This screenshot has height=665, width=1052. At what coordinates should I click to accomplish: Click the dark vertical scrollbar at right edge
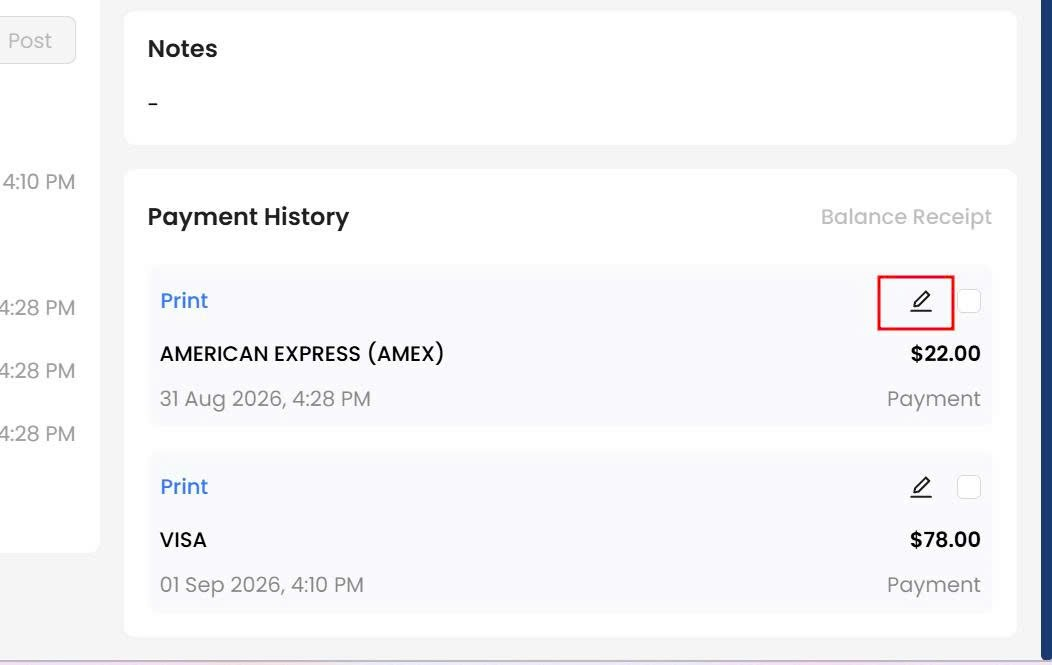pyautogui.click(x=1046, y=329)
